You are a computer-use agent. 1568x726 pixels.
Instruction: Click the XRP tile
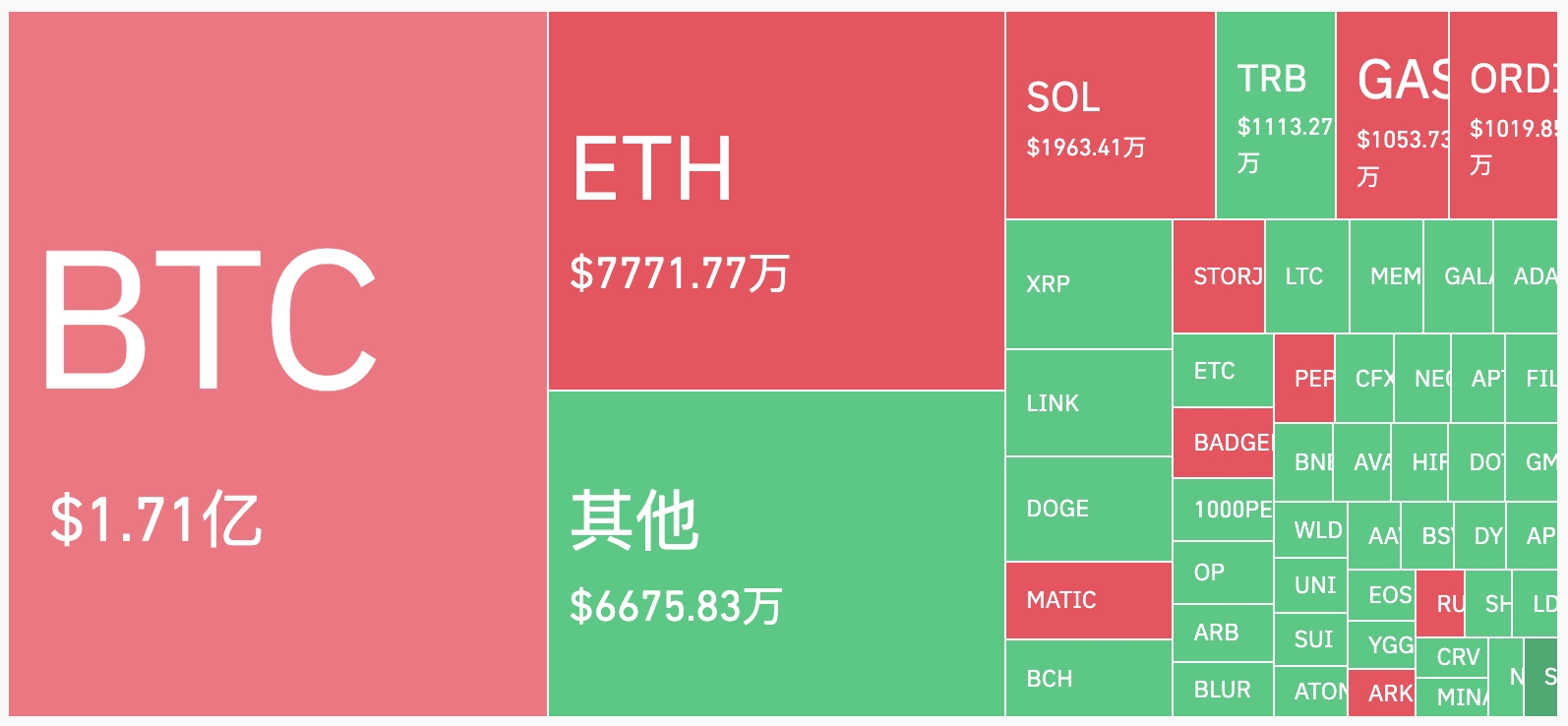tap(1088, 283)
